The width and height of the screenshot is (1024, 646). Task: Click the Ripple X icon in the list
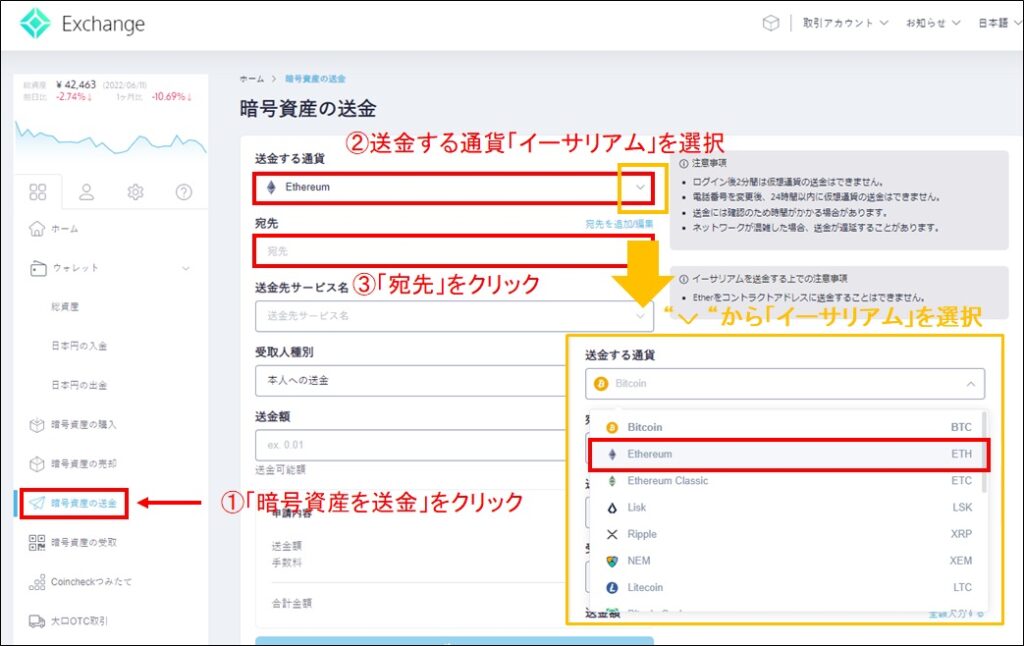tap(612, 534)
